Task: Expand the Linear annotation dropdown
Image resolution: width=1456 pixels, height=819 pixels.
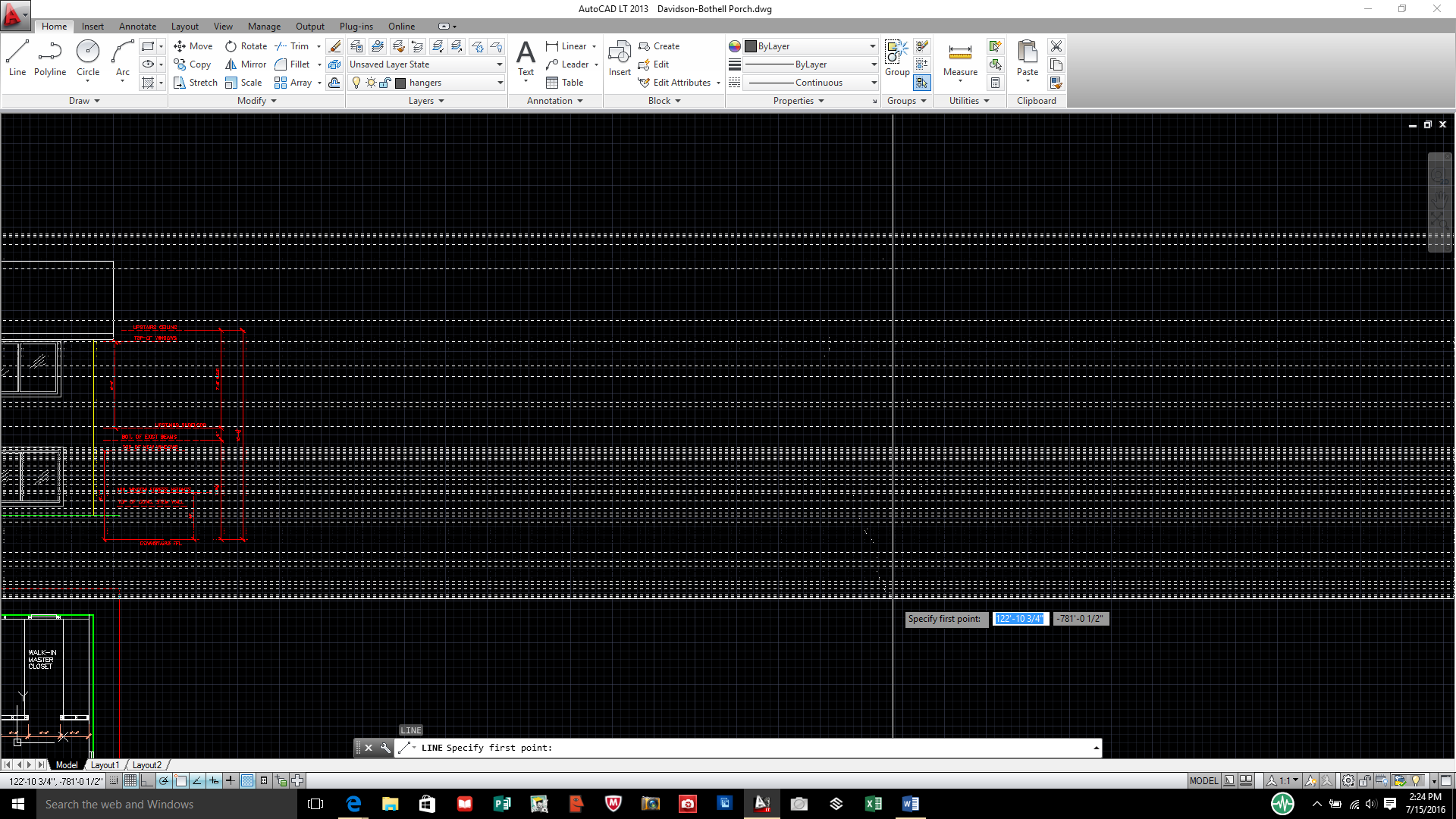Action: point(596,46)
